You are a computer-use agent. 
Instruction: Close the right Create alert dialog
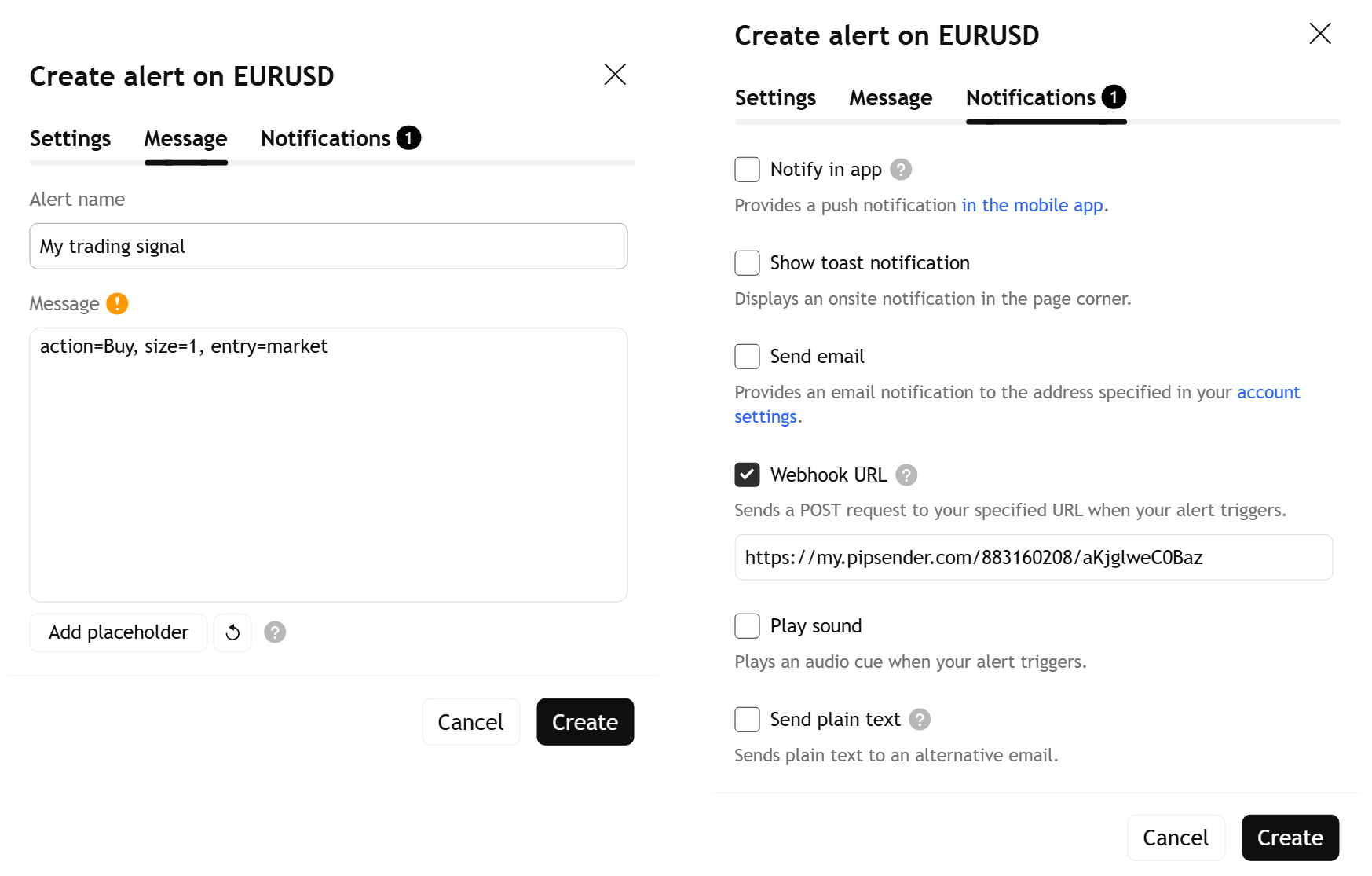click(x=1319, y=34)
